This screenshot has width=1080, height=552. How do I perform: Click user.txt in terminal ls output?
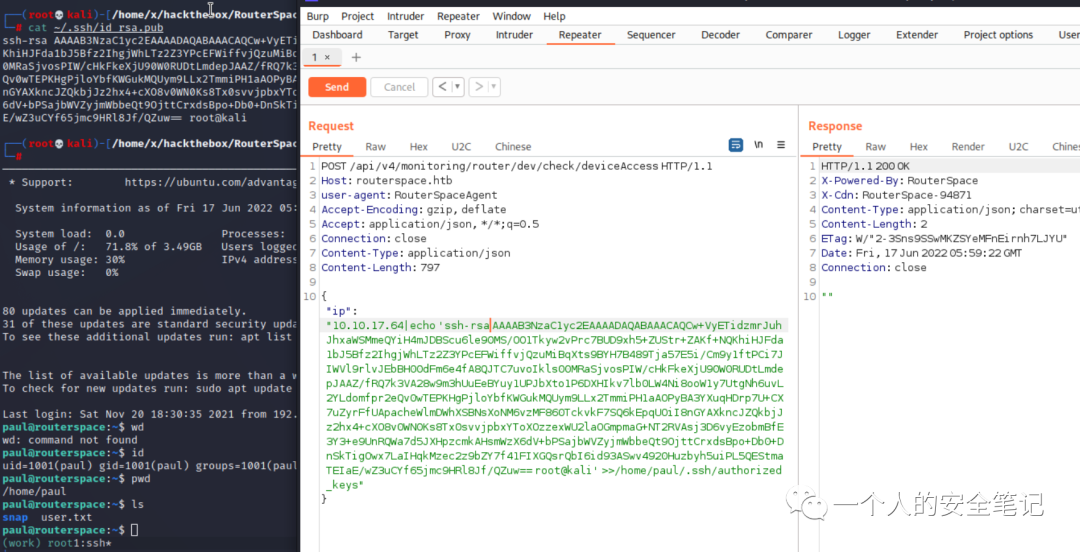tap(66, 518)
